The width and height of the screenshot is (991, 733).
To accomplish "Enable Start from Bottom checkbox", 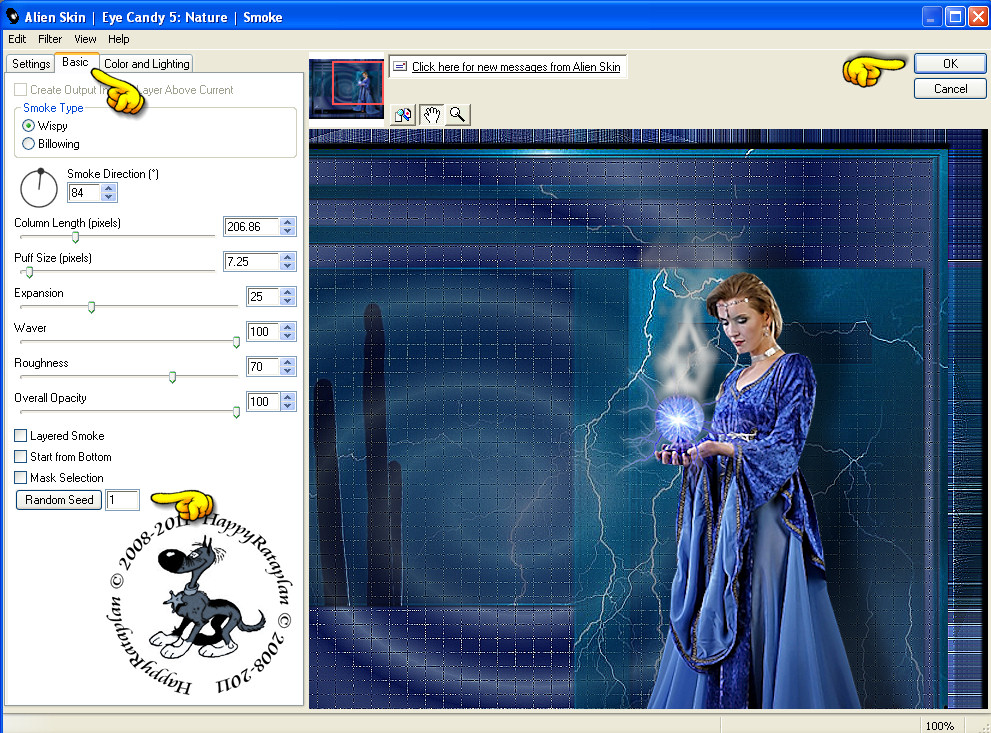I will (21, 456).
